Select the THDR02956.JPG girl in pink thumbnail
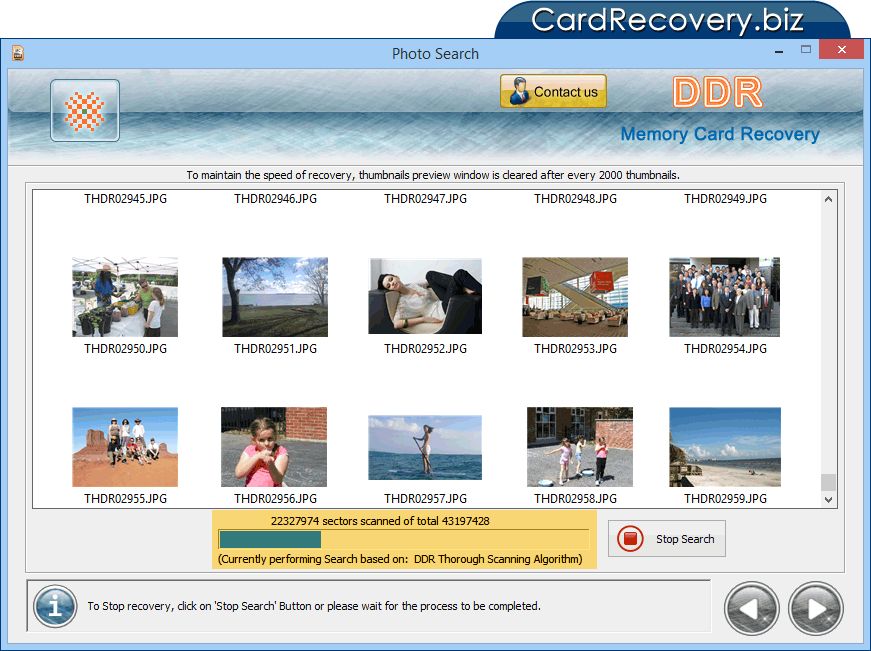This screenshot has width=871, height=651. pyautogui.click(x=274, y=447)
